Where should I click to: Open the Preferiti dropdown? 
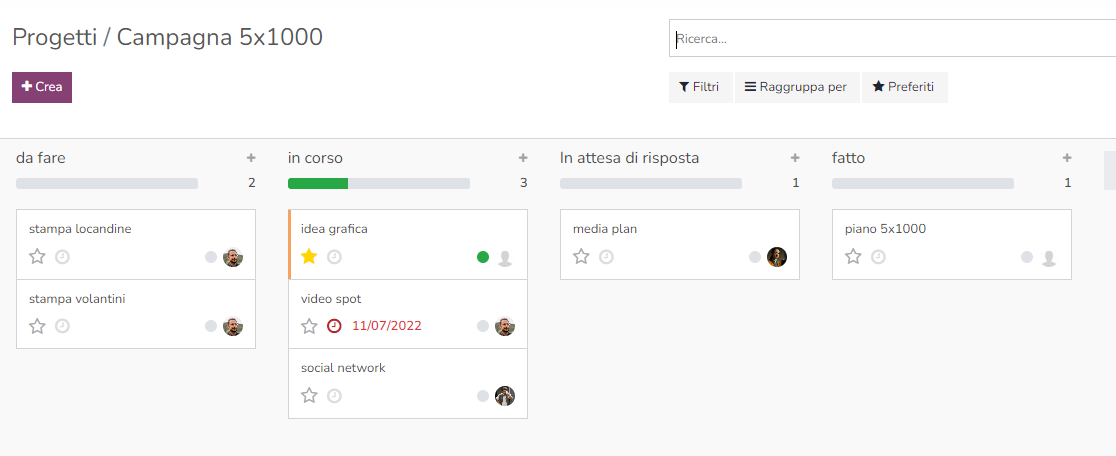(904, 87)
